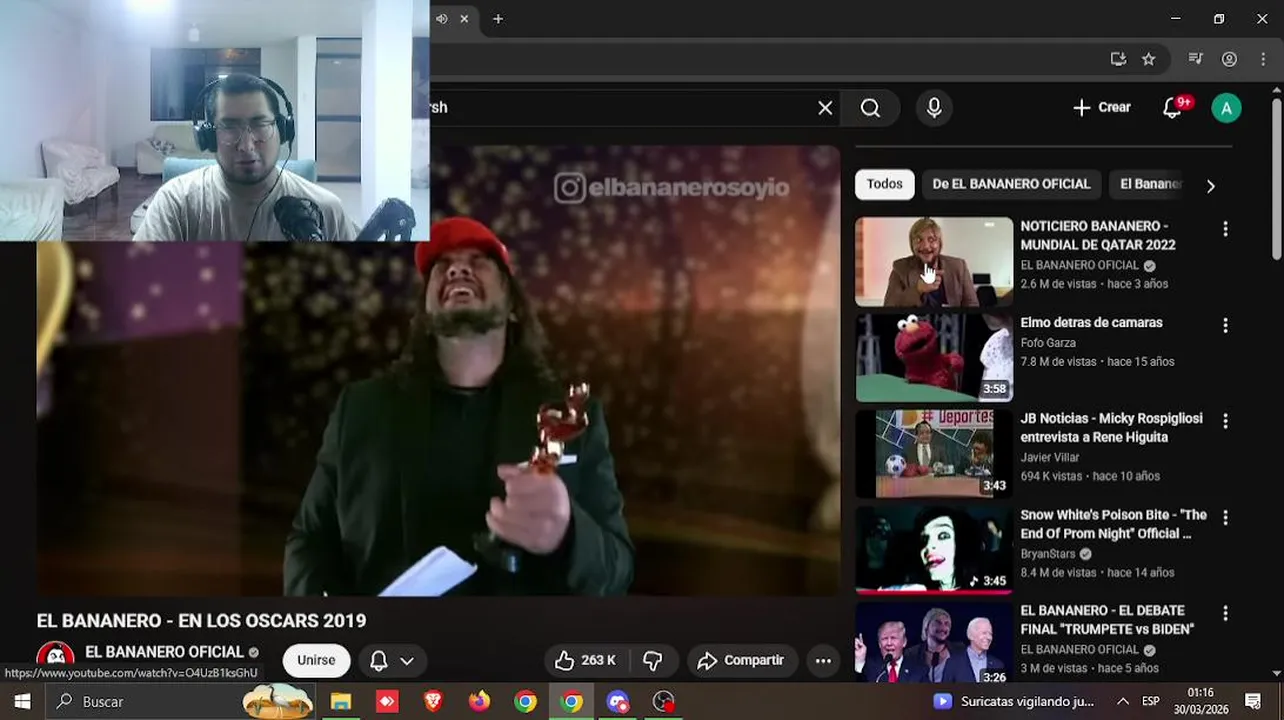Show hidden system tray icons
Viewport: 1284px width, 720px height.
(1122, 701)
